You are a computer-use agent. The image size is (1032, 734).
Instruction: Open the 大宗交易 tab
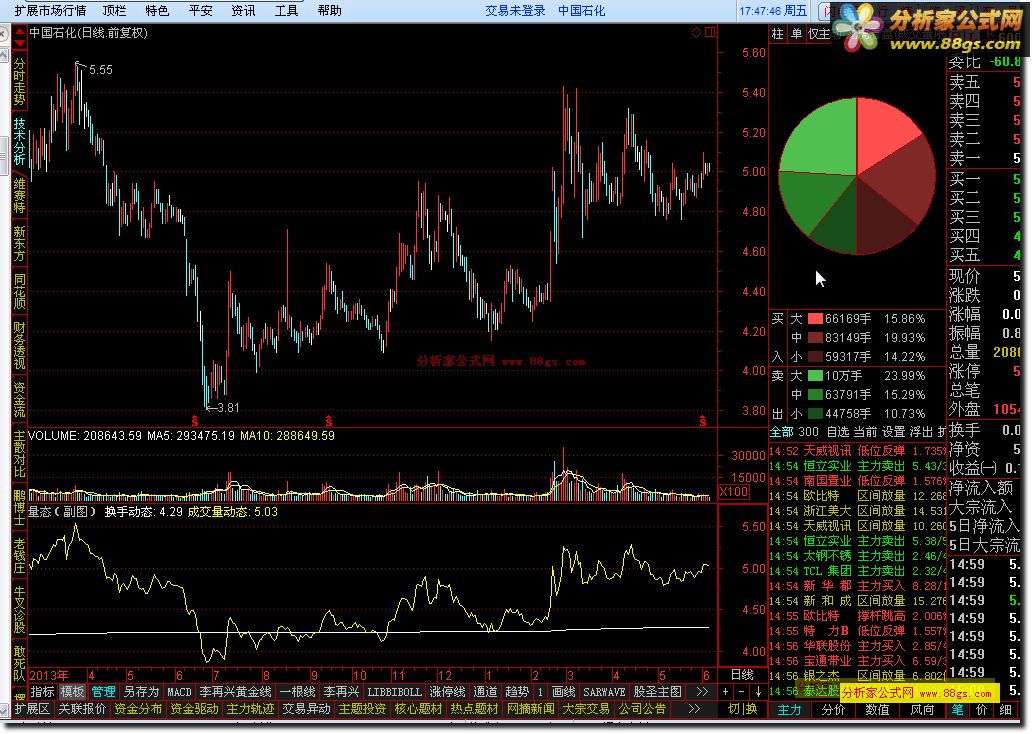pyautogui.click(x=586, y=709)
